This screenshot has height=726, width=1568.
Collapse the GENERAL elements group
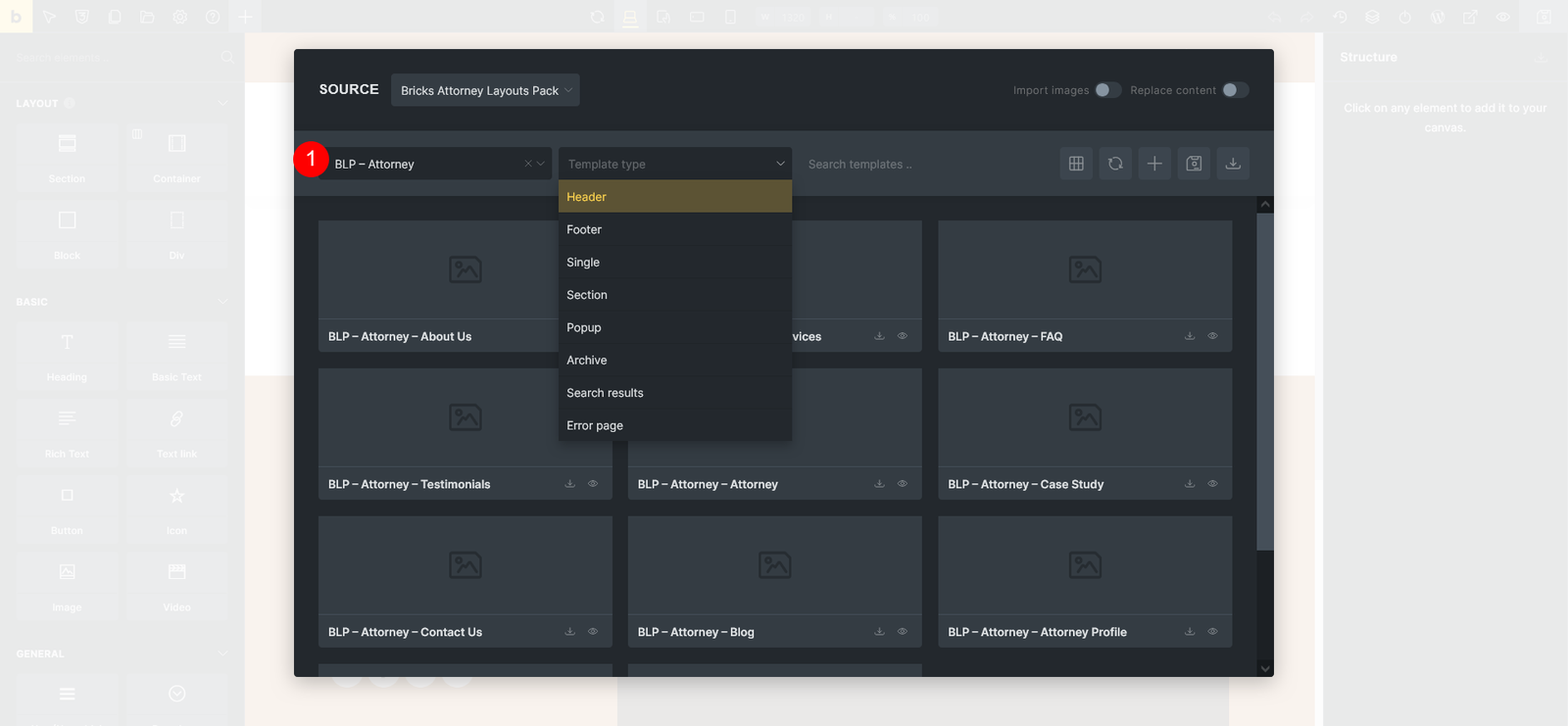tap(222, 653)
